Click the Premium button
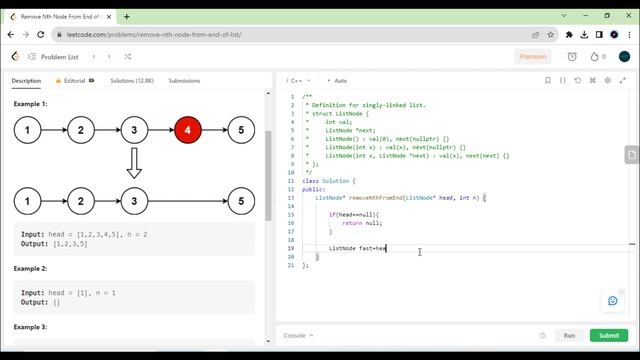This screenshot has width=640, height=360. [533, 57]
